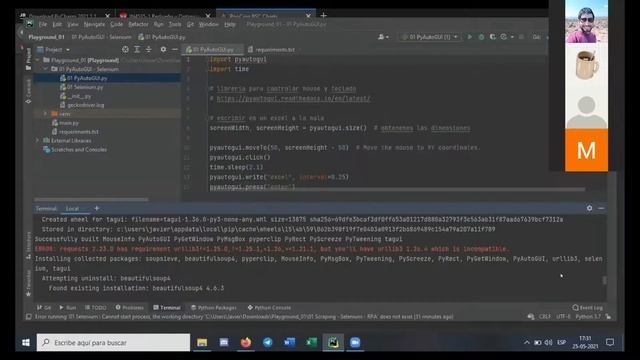Click the volume icon in system tray
640x360 pixels.
click(x=548, y=342)
